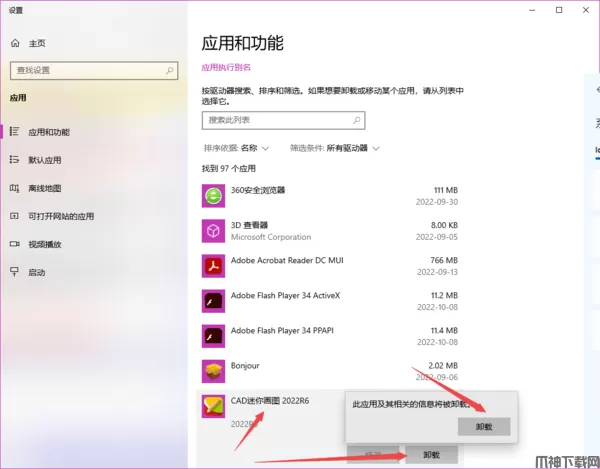This screenshot has width=600, height=469.
Task: Open the 筛选条件 所有驱动器 dropdown
Action: click(335, 148)
